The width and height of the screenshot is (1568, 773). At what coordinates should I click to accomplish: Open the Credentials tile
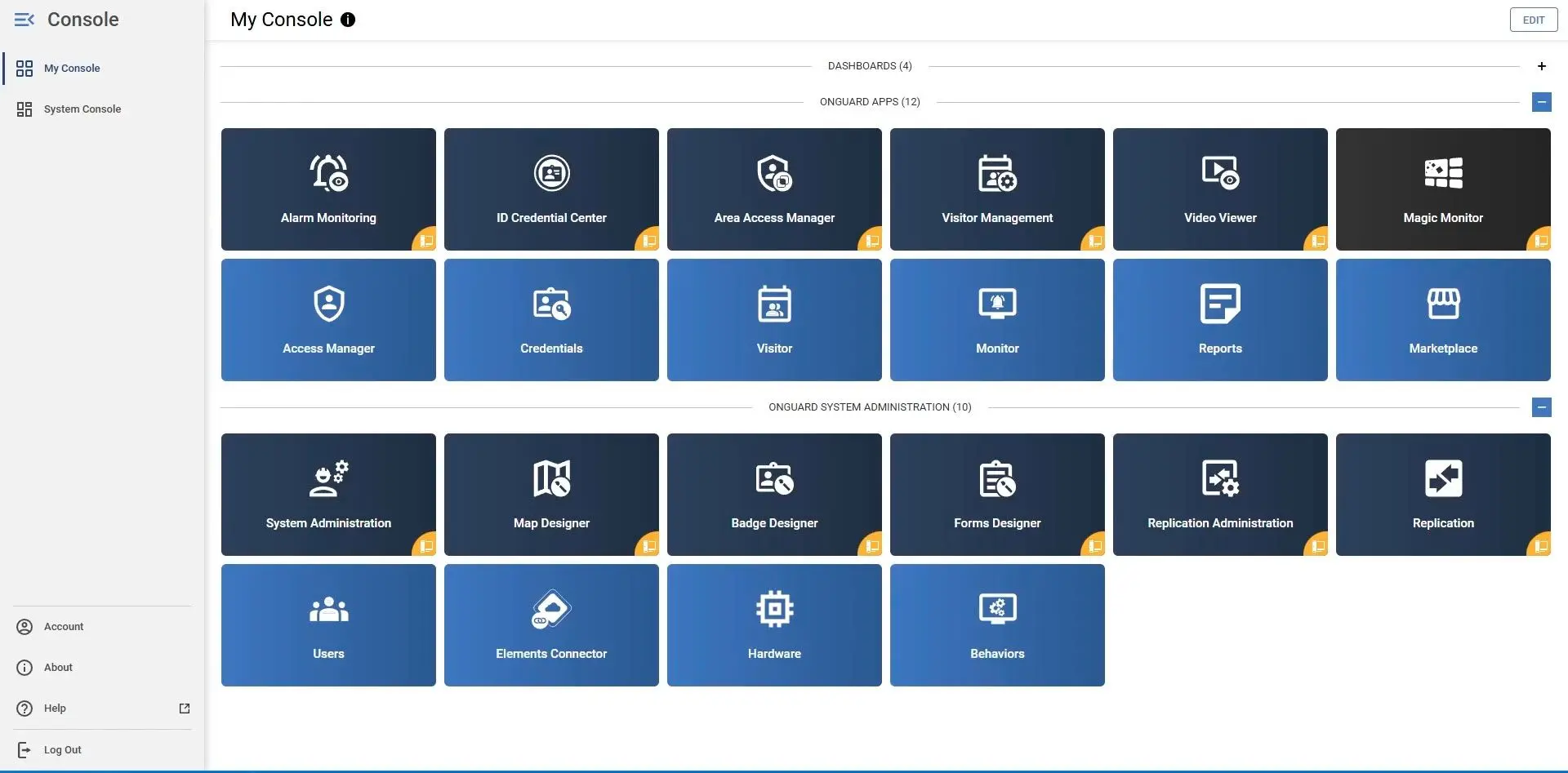coord(551,320)
